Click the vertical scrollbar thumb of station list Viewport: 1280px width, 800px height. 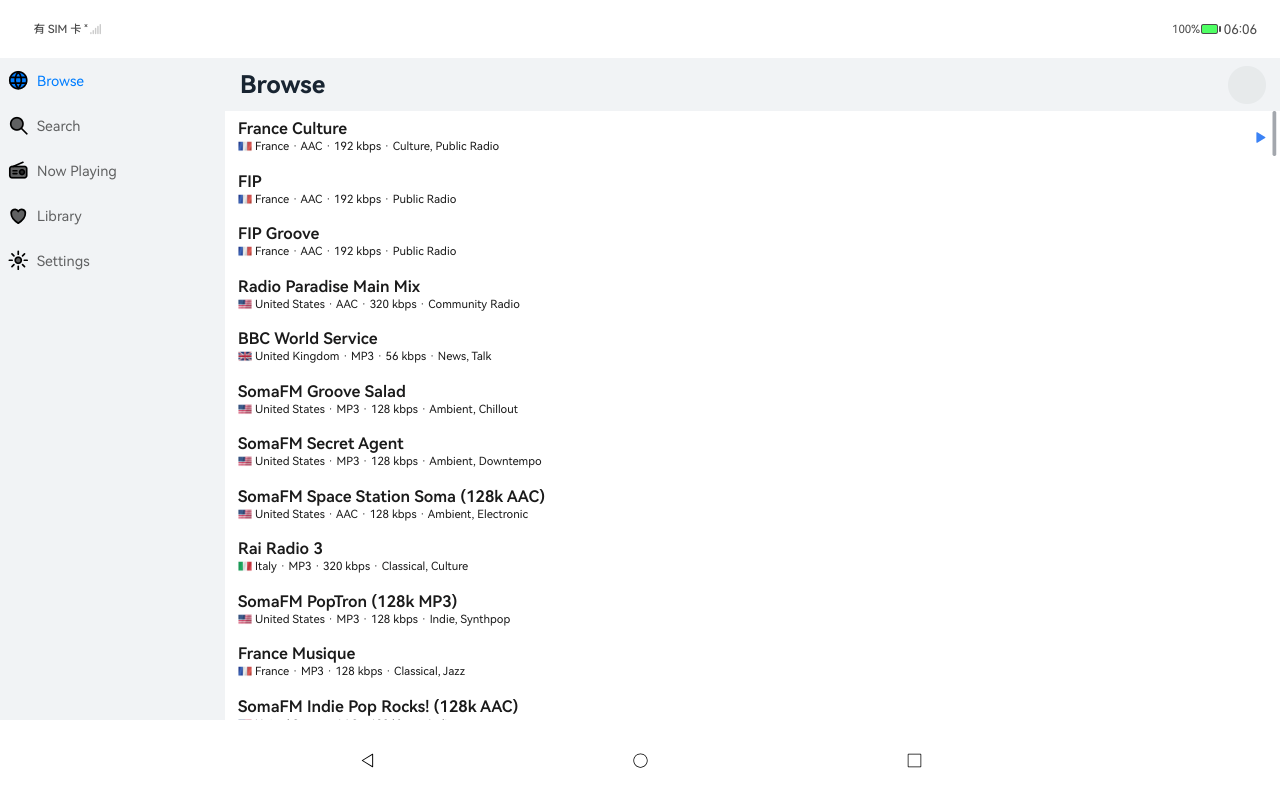[1274, 133]
